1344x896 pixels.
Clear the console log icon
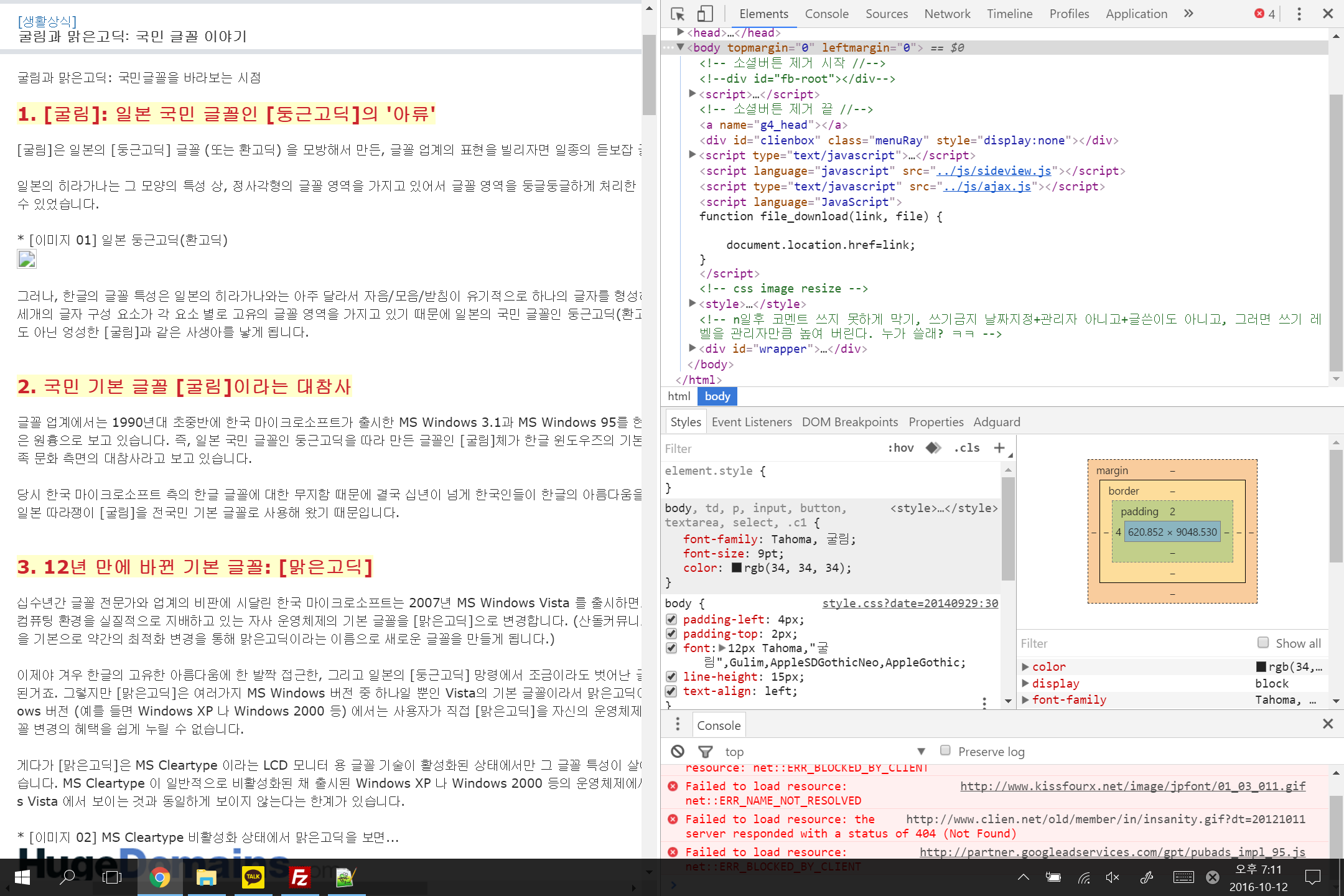coord(678,752)
